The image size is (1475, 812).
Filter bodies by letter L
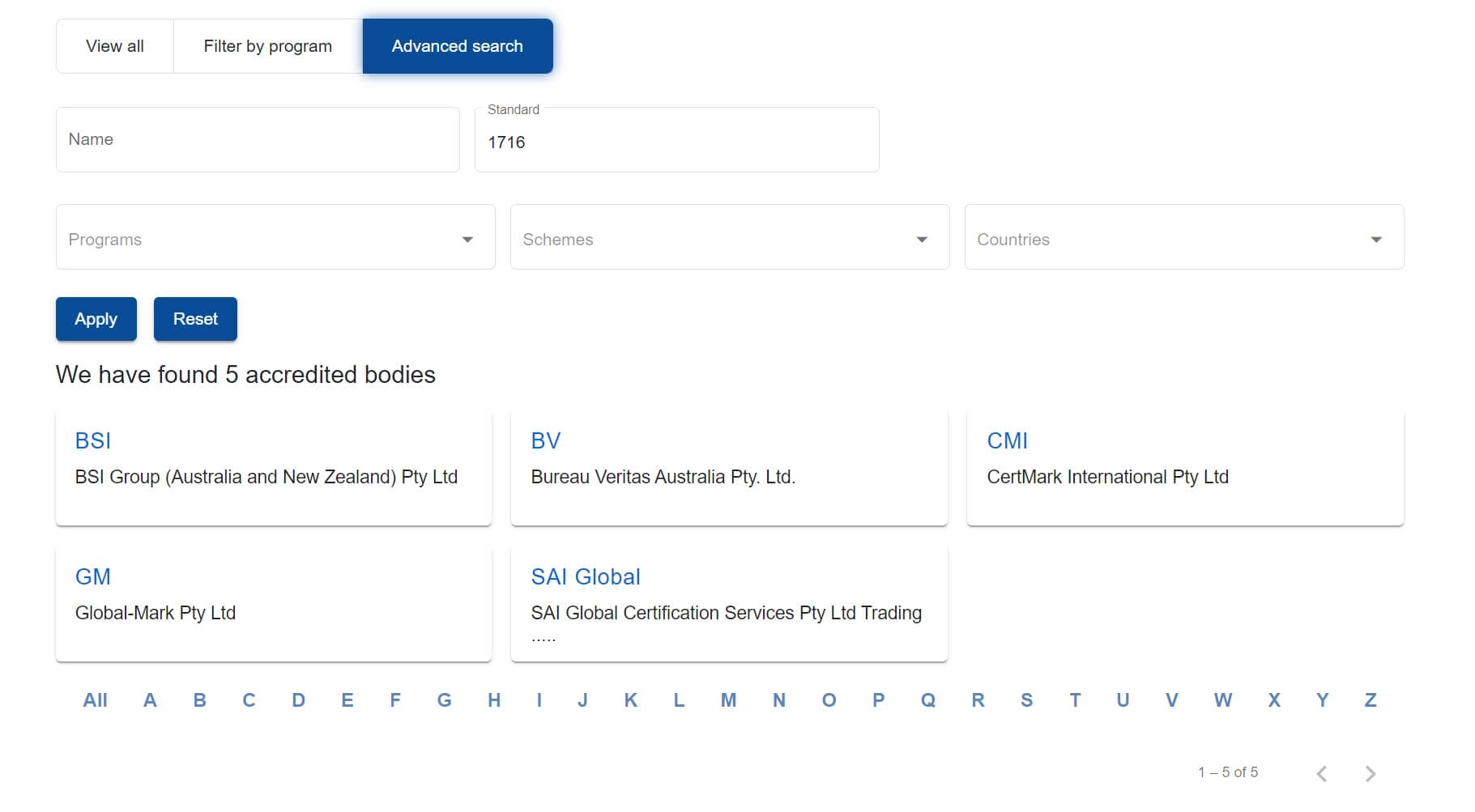click(680, 700)
